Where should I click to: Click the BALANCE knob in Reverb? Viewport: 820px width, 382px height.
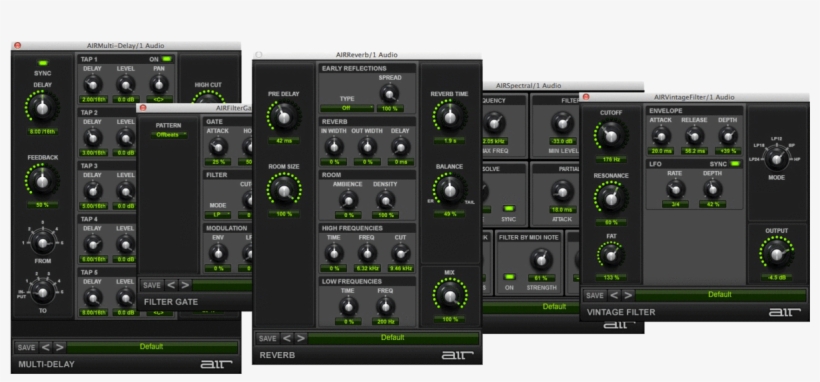point(449,190)
